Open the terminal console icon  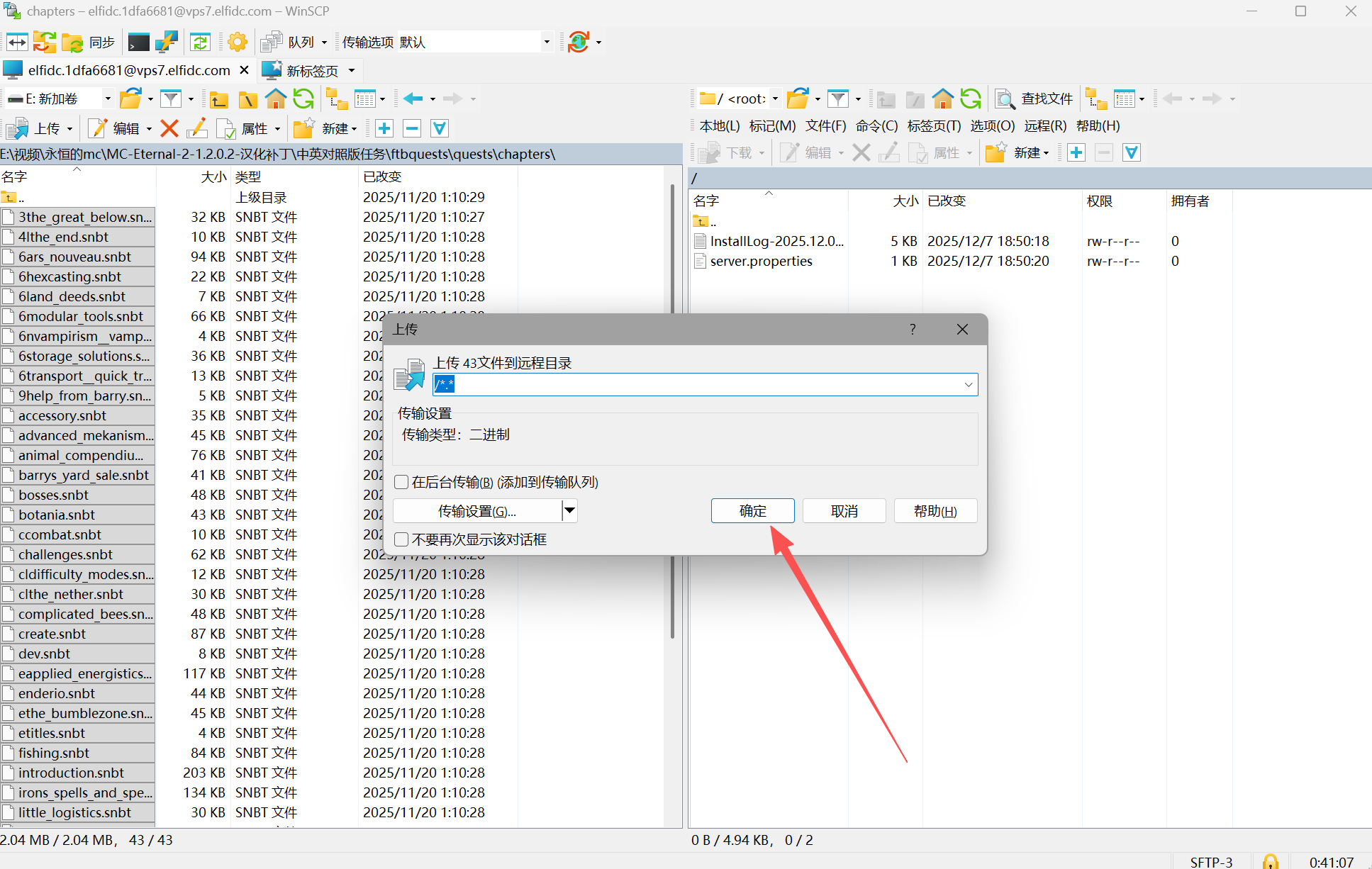(x=138, y=42)
